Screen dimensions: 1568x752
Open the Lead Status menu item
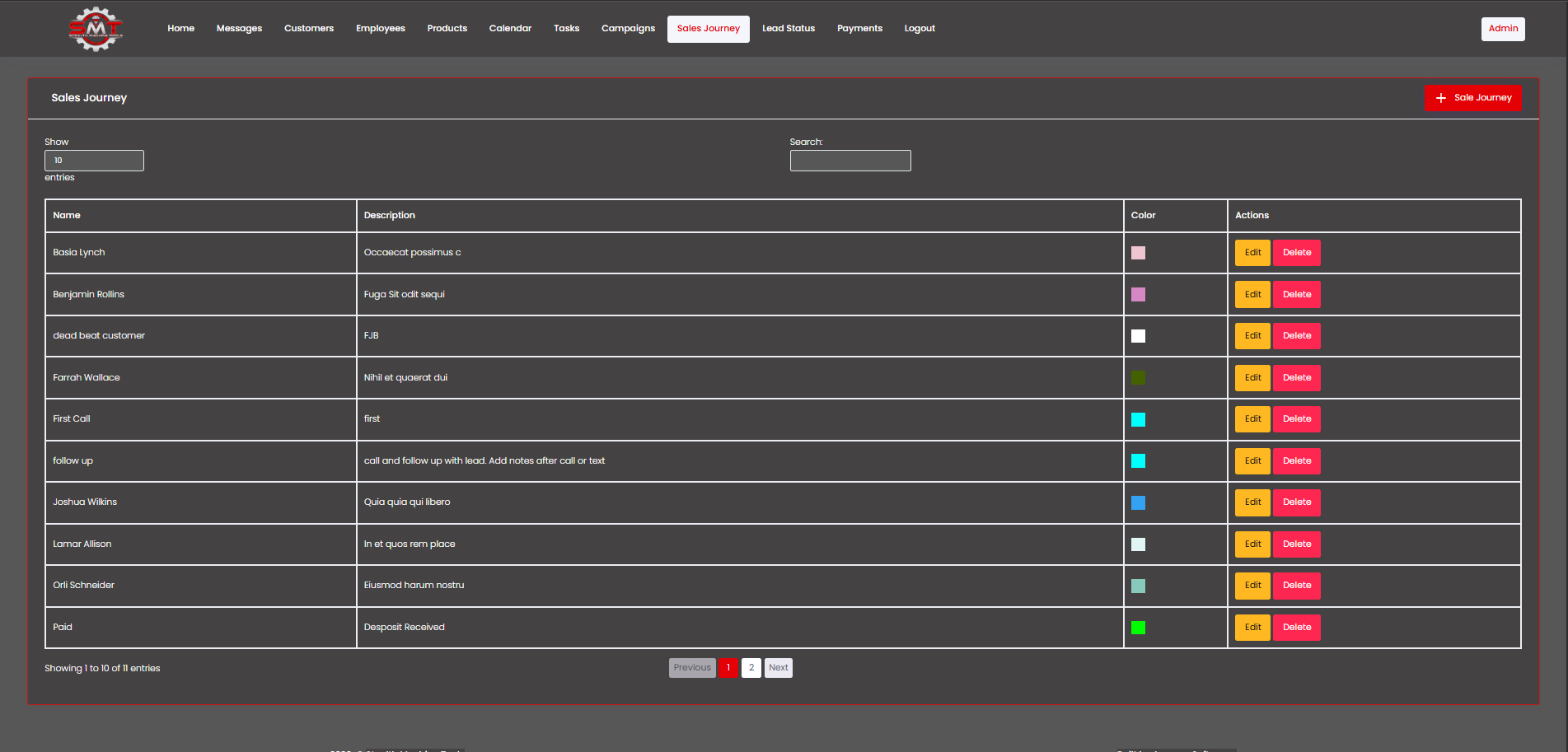tap(789, 29)
